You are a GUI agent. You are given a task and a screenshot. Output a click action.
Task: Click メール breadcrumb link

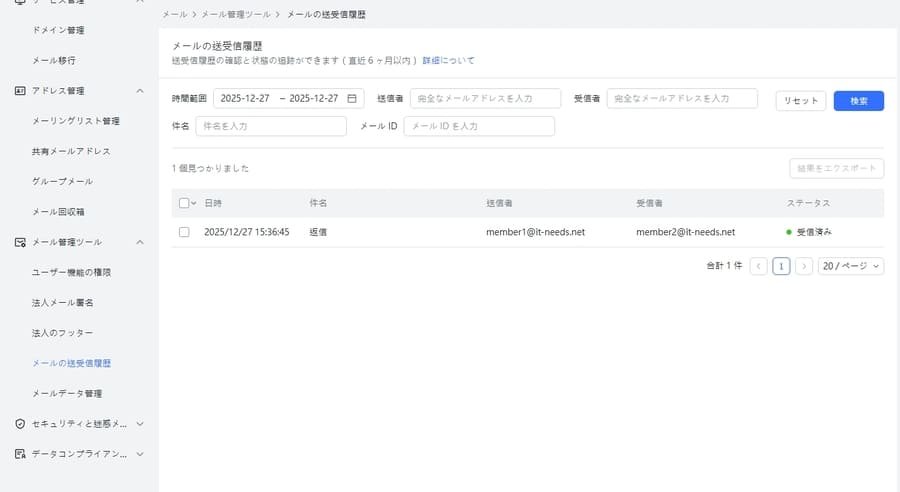coord(174,14)
